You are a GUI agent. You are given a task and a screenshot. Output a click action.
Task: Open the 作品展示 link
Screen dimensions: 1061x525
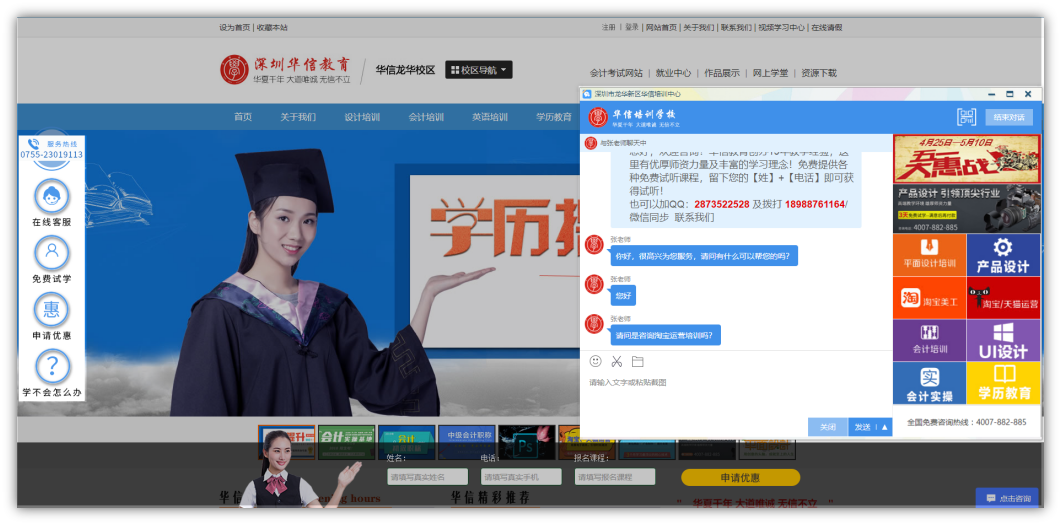tap(722, 73)
